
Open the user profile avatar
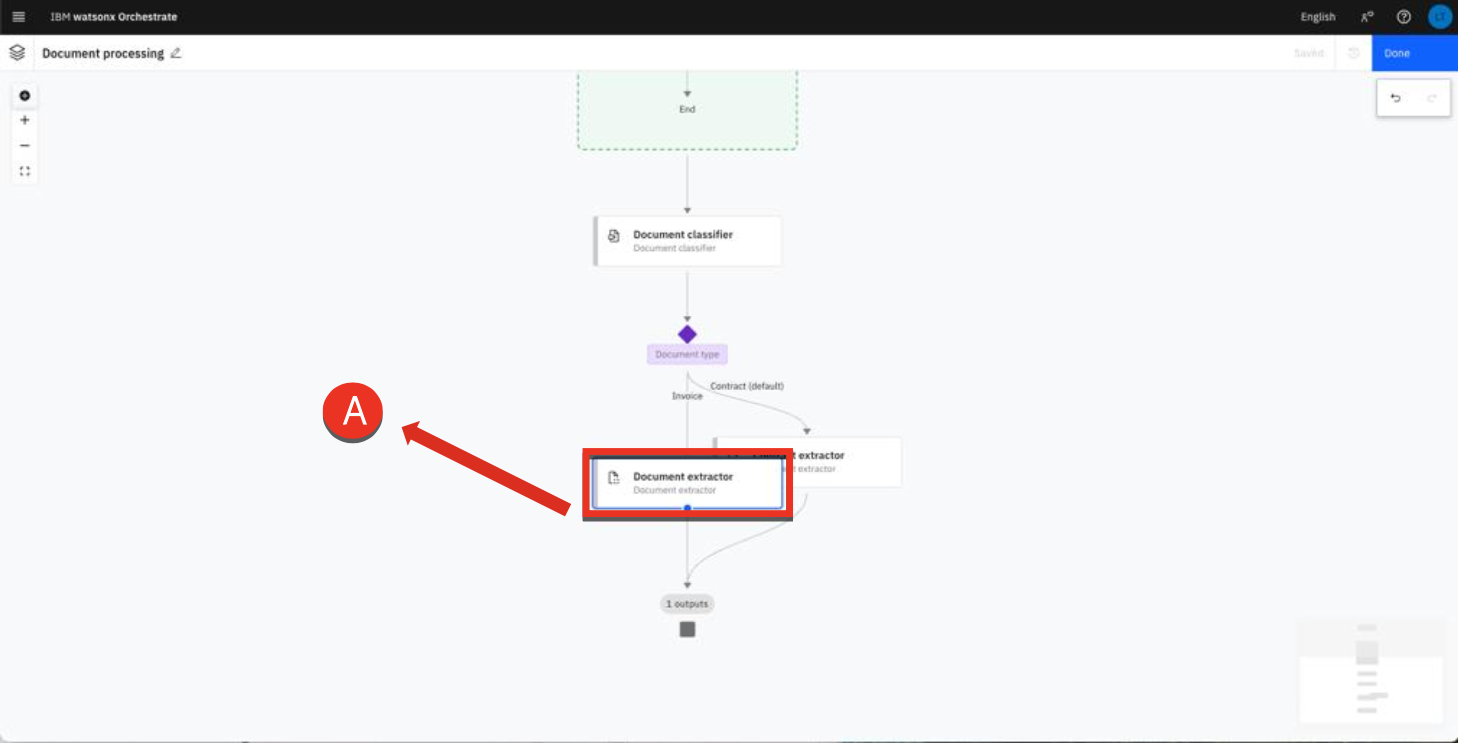(x=1439, y=17)
